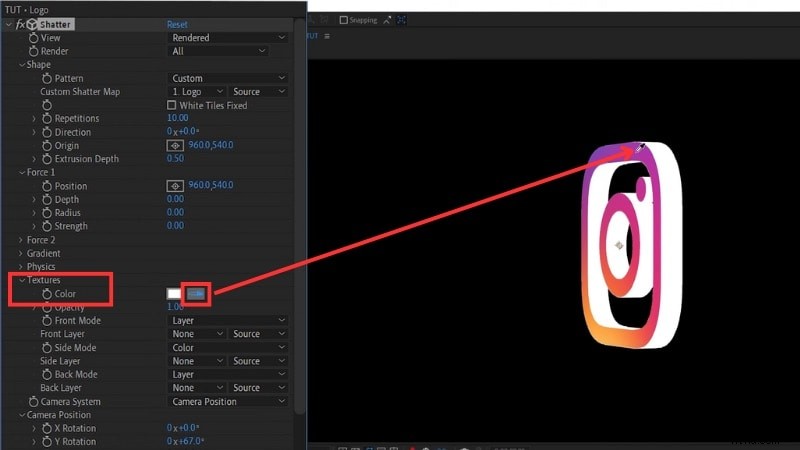This screenshot has width=800, height=450.
Task: Toggle the Color stopwatch icon
Action: 47,294
